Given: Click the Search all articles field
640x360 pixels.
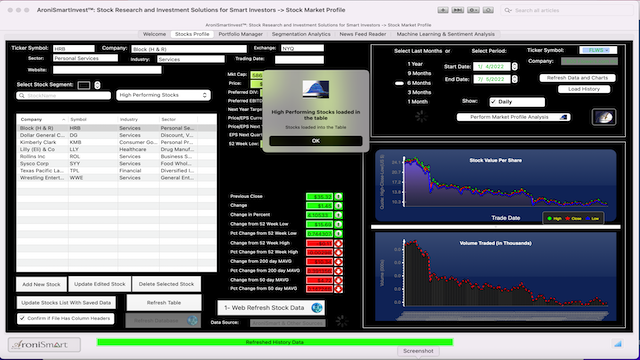Looking at the screenshot, I should [567, 10].
